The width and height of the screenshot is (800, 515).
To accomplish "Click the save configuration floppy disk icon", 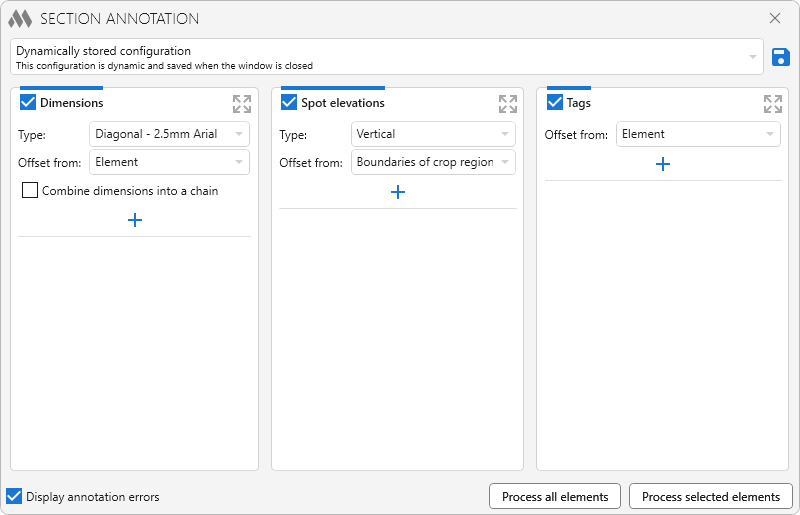I will [781, 58].
